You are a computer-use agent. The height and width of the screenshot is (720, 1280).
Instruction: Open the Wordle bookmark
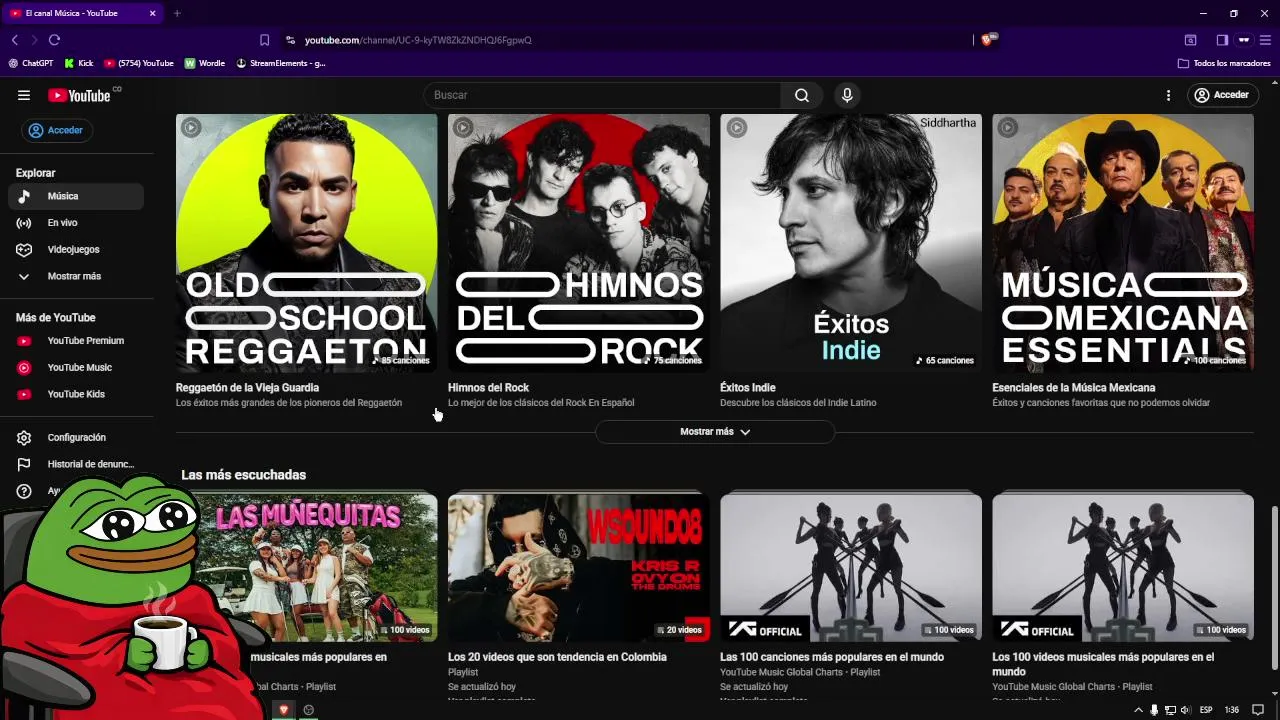[x=205, y=63]
